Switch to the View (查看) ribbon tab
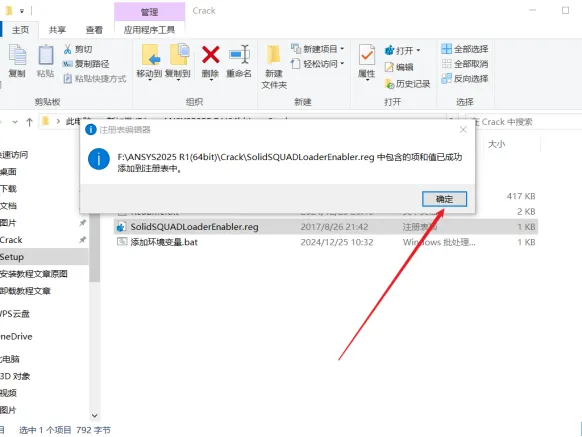The image size is (582, 437). pyautogui.click(x=94, y=30)
